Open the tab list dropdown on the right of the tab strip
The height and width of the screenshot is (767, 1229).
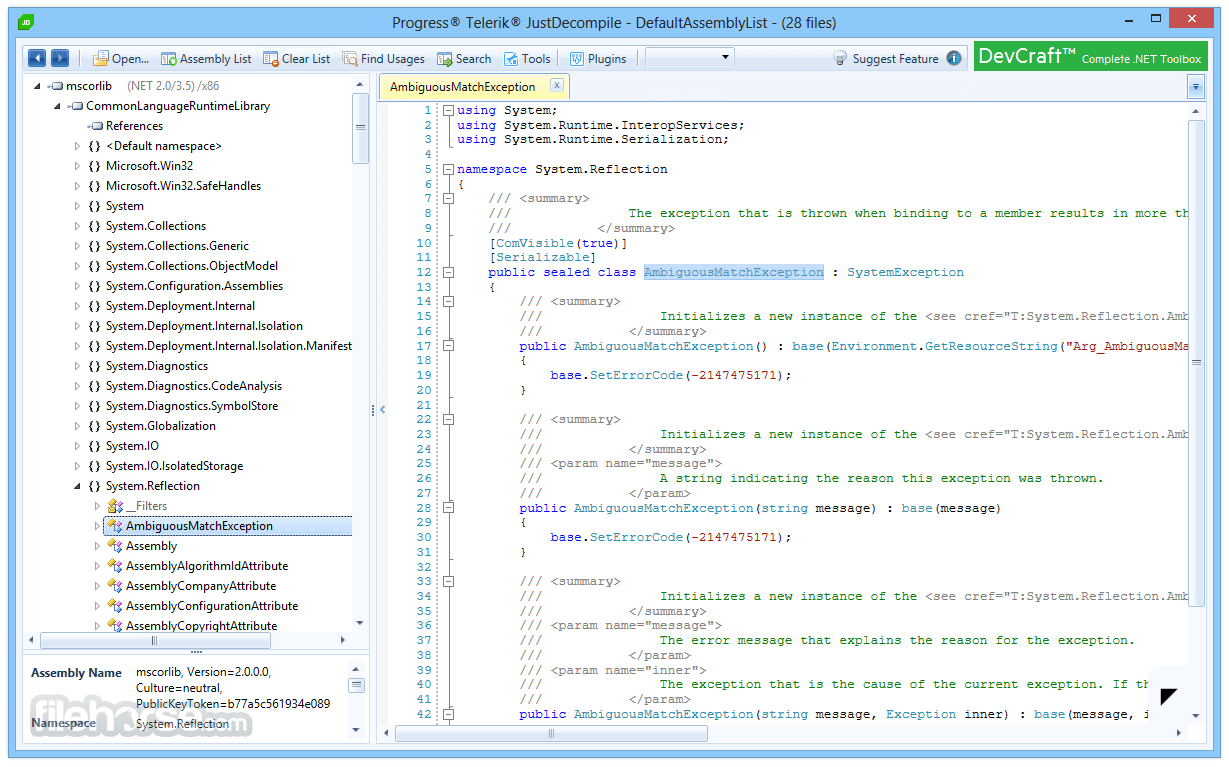coord(1196,87)
